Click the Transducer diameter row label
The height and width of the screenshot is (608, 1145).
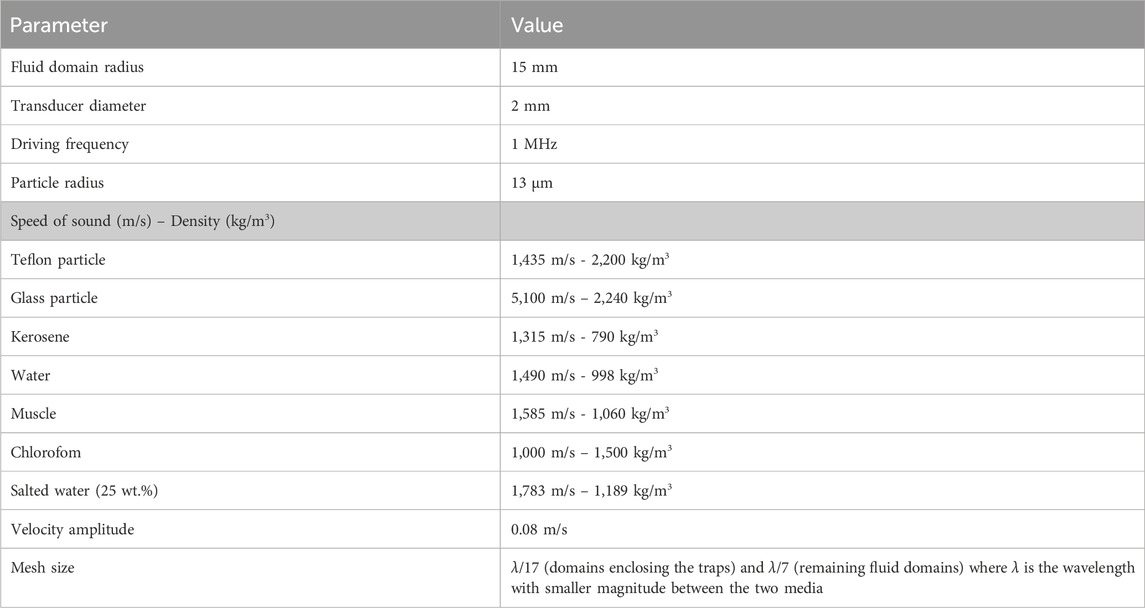[78, 106]
